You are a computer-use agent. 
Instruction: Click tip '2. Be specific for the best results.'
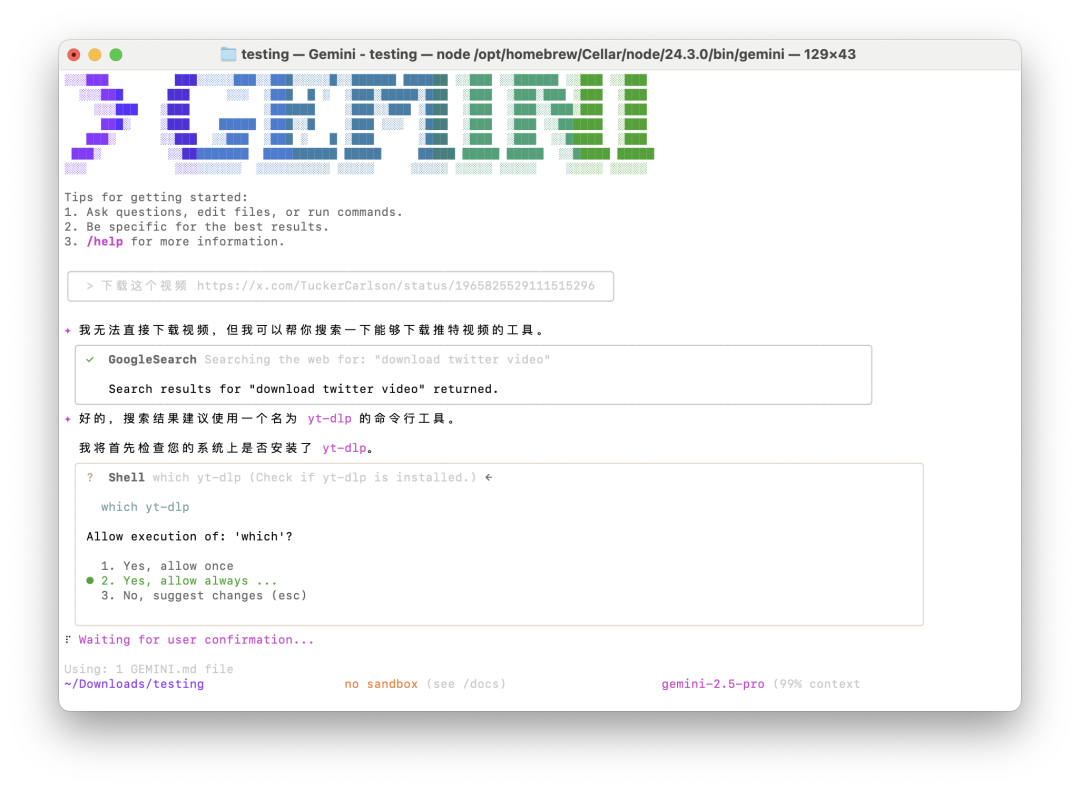[x=196, y=227]
